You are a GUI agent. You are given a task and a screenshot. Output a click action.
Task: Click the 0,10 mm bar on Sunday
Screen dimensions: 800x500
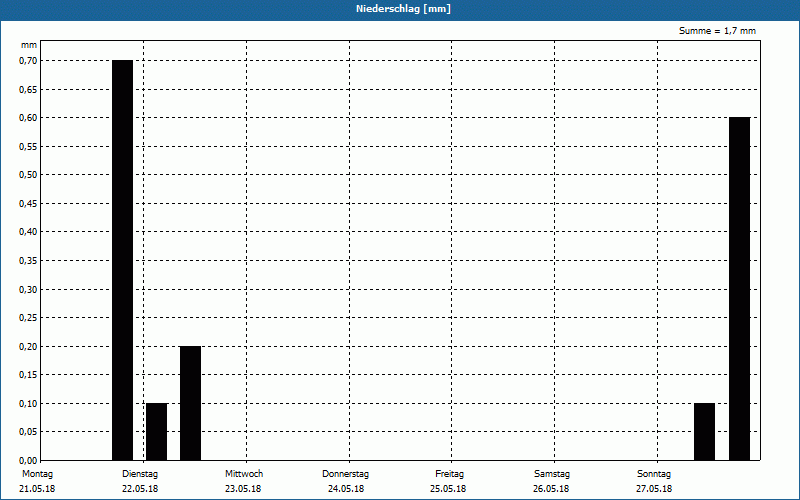coord(705,432)
